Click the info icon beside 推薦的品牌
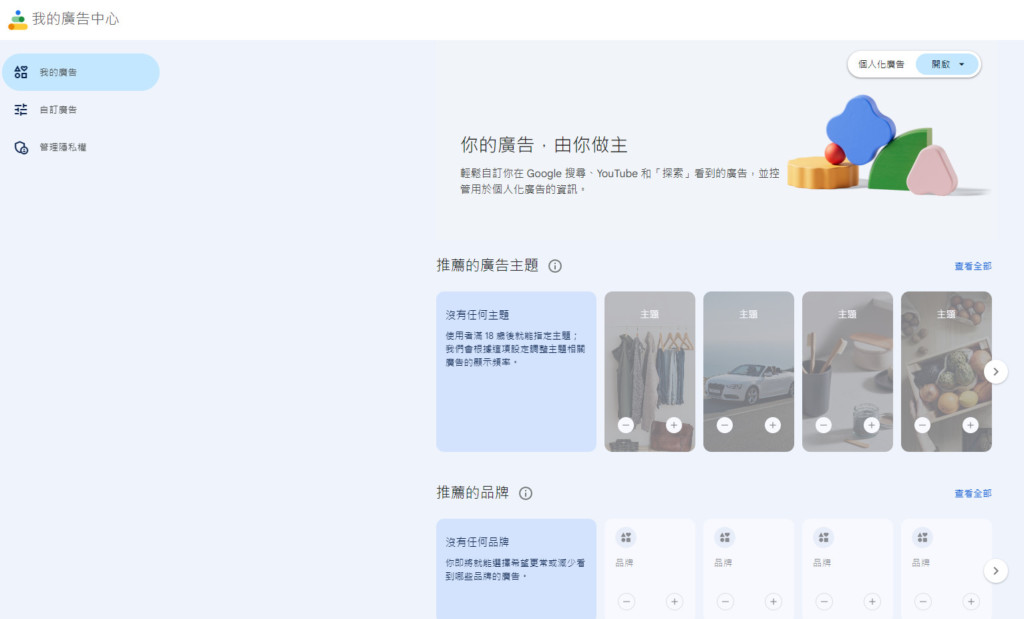 tap(526, 493)
